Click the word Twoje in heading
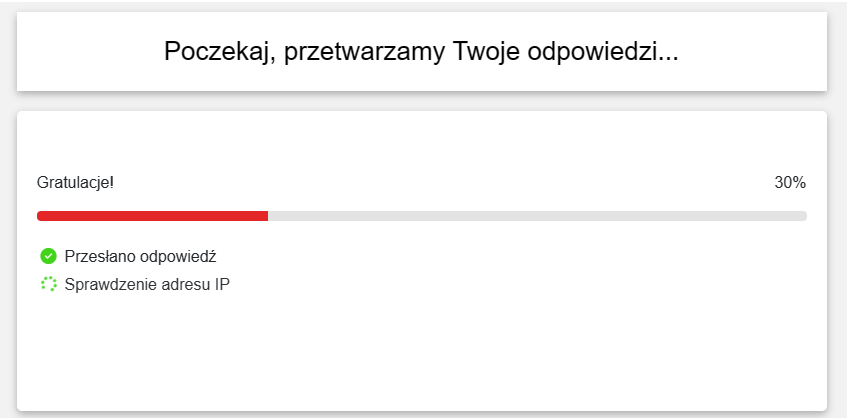 [x=486, y=52]
